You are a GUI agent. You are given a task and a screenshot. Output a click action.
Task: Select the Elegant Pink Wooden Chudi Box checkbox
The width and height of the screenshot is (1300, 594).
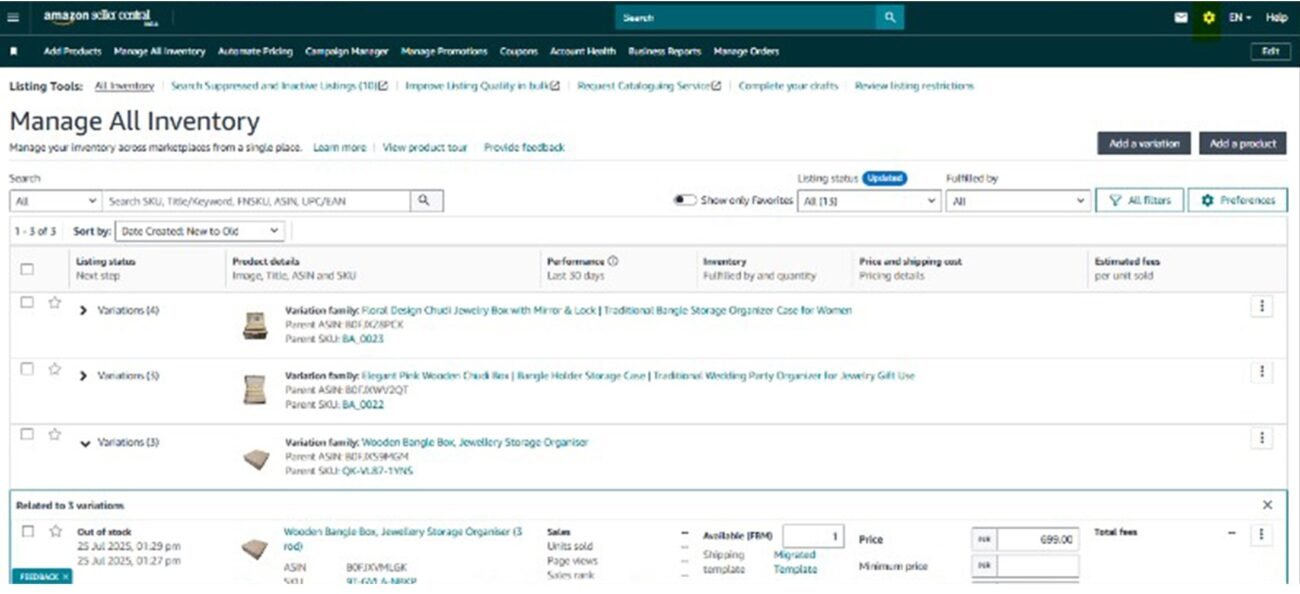(27, 368)
